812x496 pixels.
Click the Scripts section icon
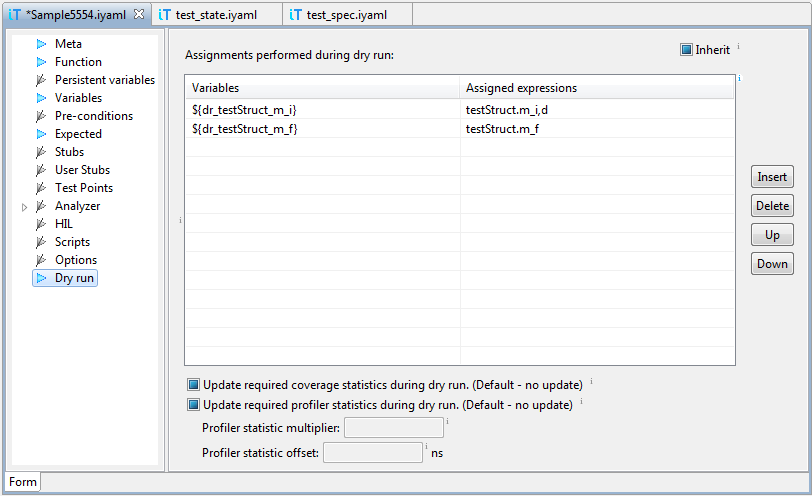(x=41, y=242)
